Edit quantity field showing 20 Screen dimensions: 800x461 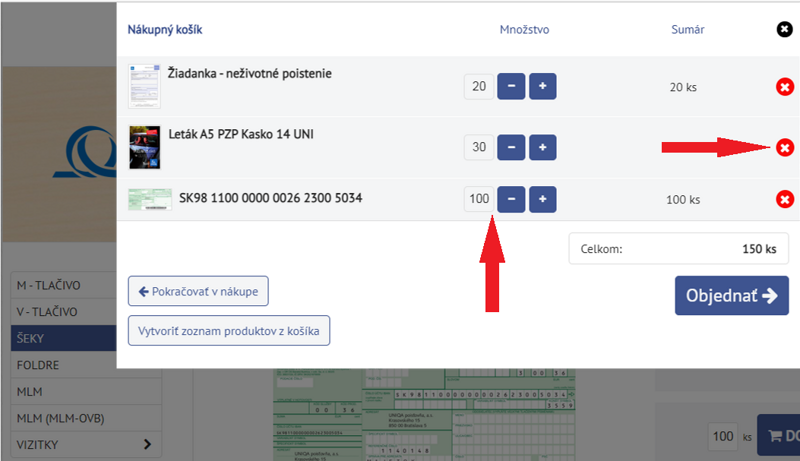pos(479,87)
